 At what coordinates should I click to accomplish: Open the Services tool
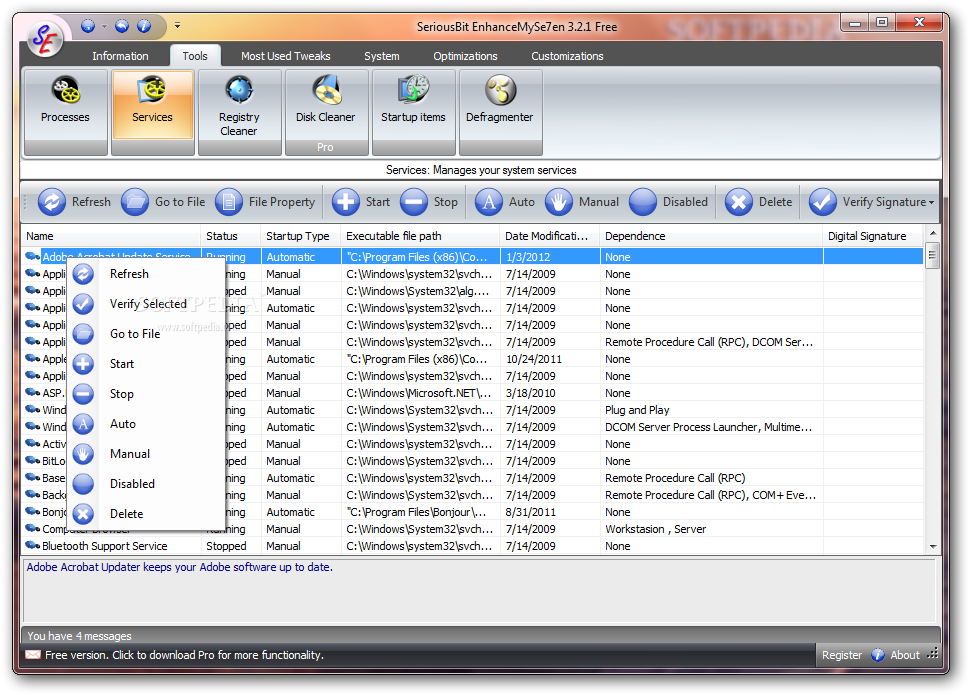coord(152,111)
